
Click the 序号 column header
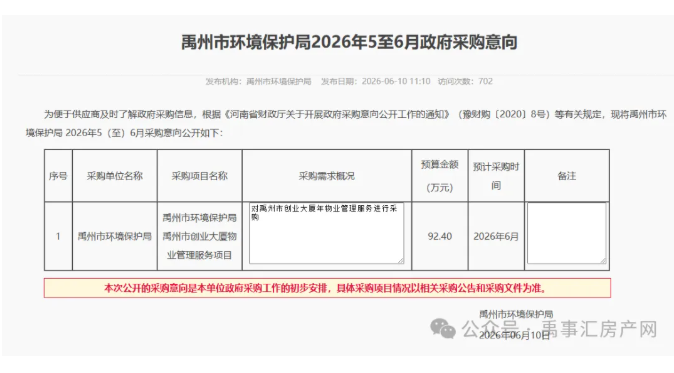[58, 176]
